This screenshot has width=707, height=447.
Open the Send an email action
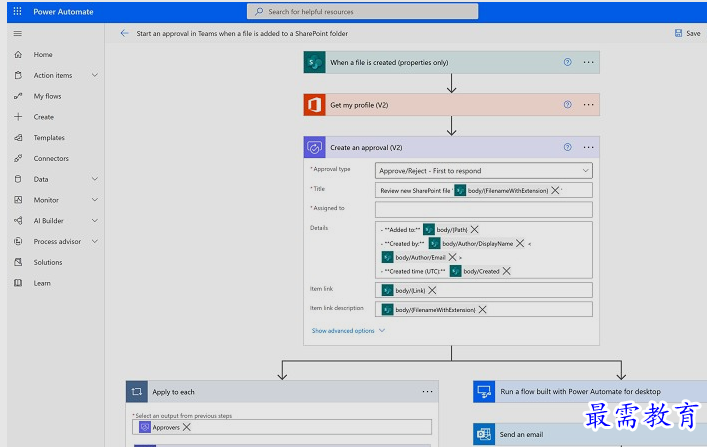590,434
